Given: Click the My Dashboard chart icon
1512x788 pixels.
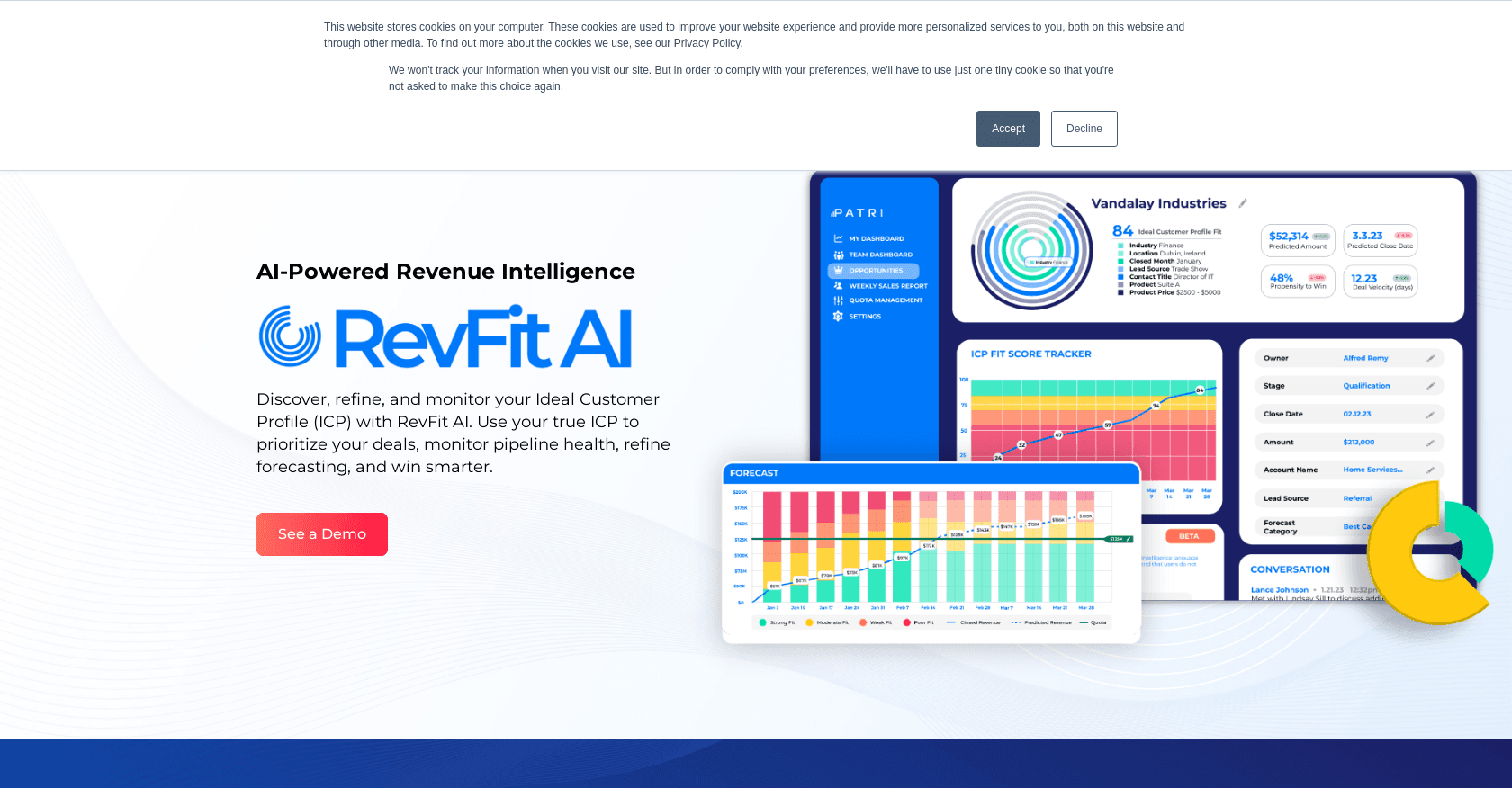Looking at the screenshot, I should point(838,238).
